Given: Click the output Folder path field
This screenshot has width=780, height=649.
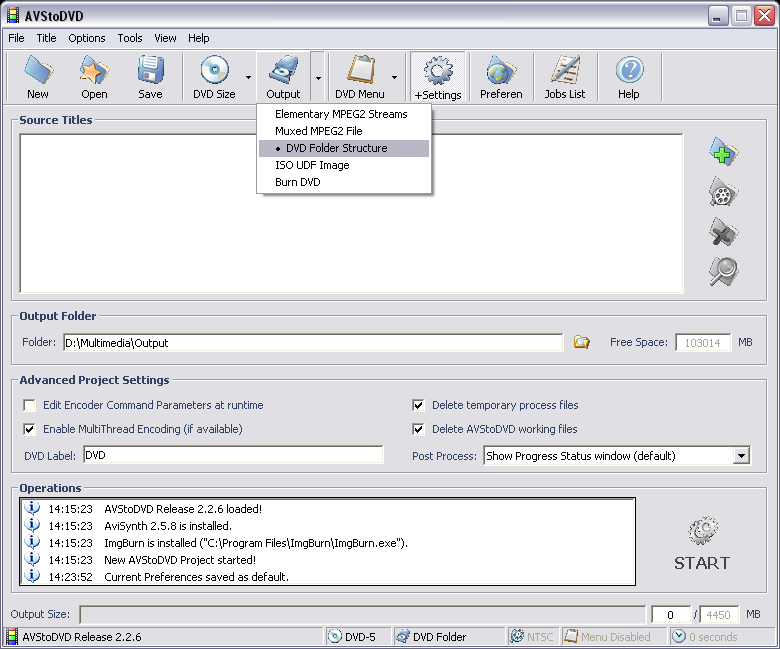Looking at the screenshot, I should pos(313,343).
